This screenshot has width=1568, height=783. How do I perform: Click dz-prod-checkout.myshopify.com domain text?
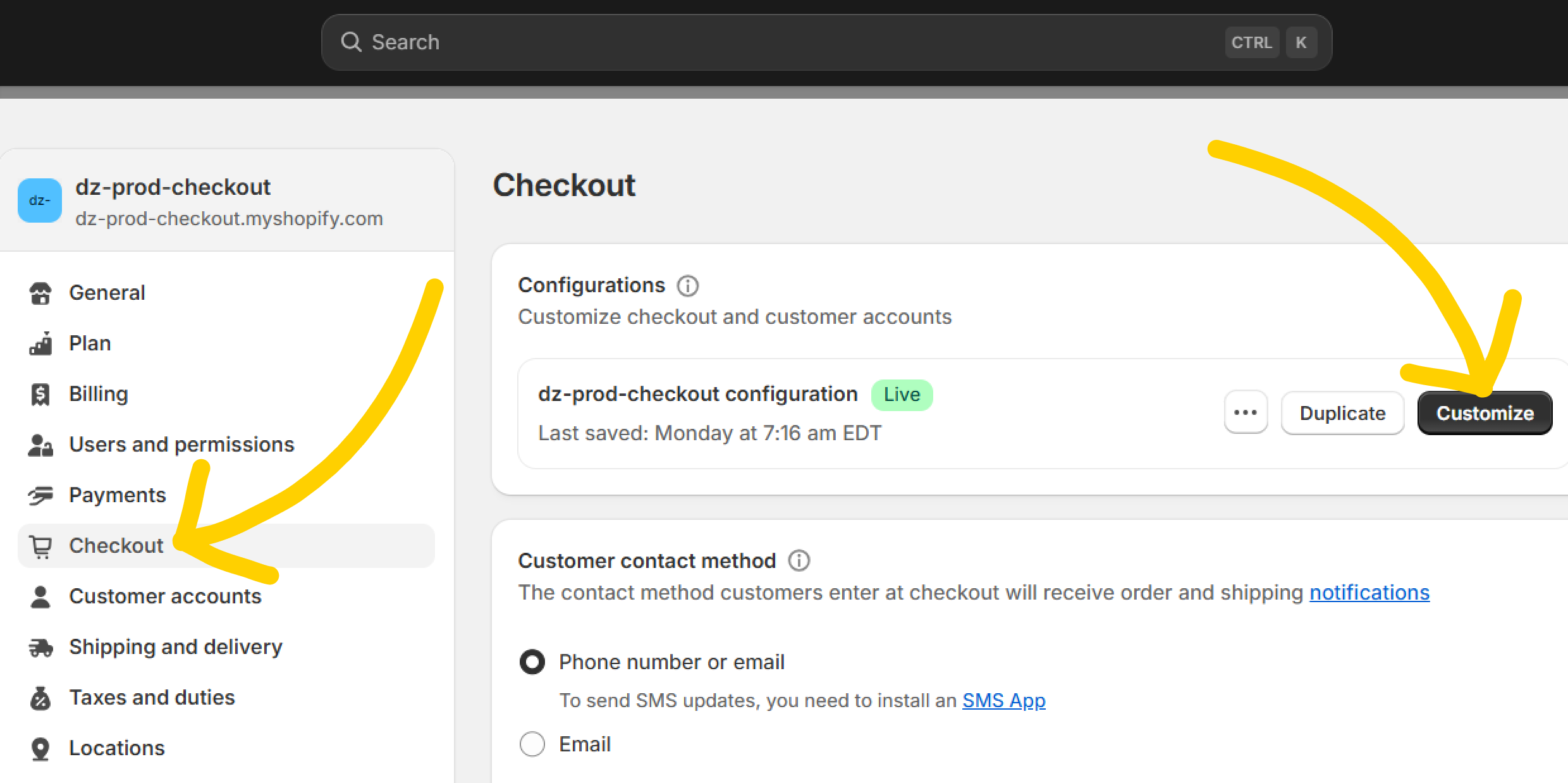coord(229,219)
